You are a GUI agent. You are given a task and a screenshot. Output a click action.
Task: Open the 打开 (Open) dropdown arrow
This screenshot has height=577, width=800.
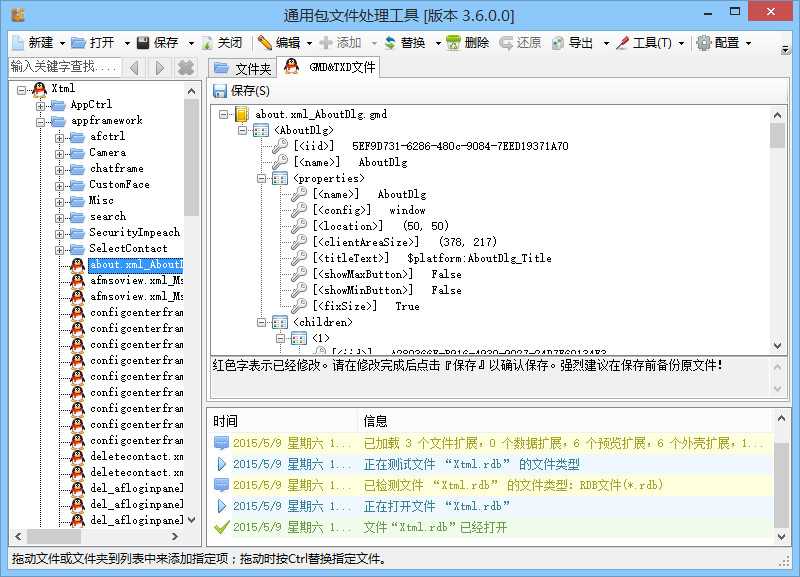click(x=124, y=43)
